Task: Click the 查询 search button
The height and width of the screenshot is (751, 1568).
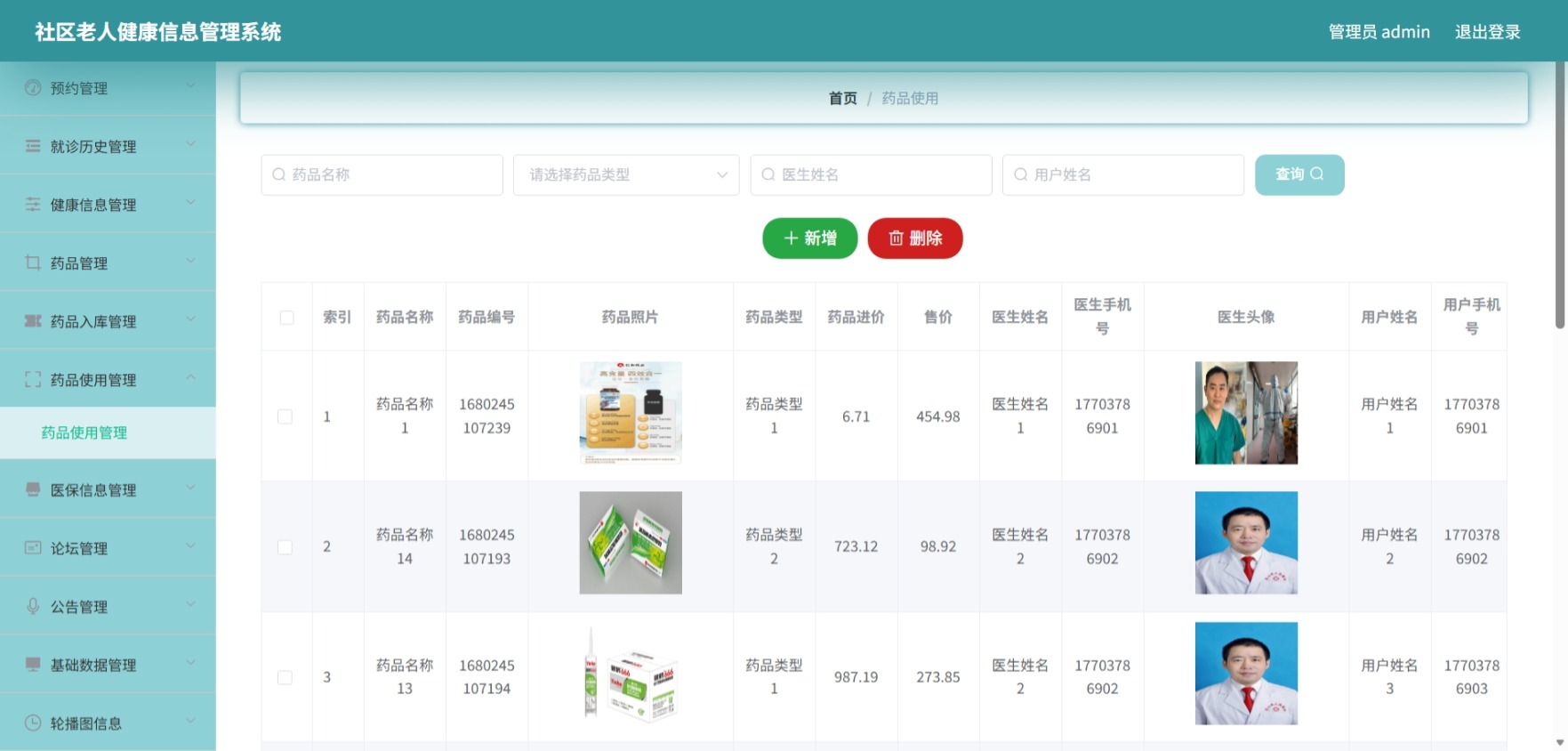Action: pos(1299,174)
